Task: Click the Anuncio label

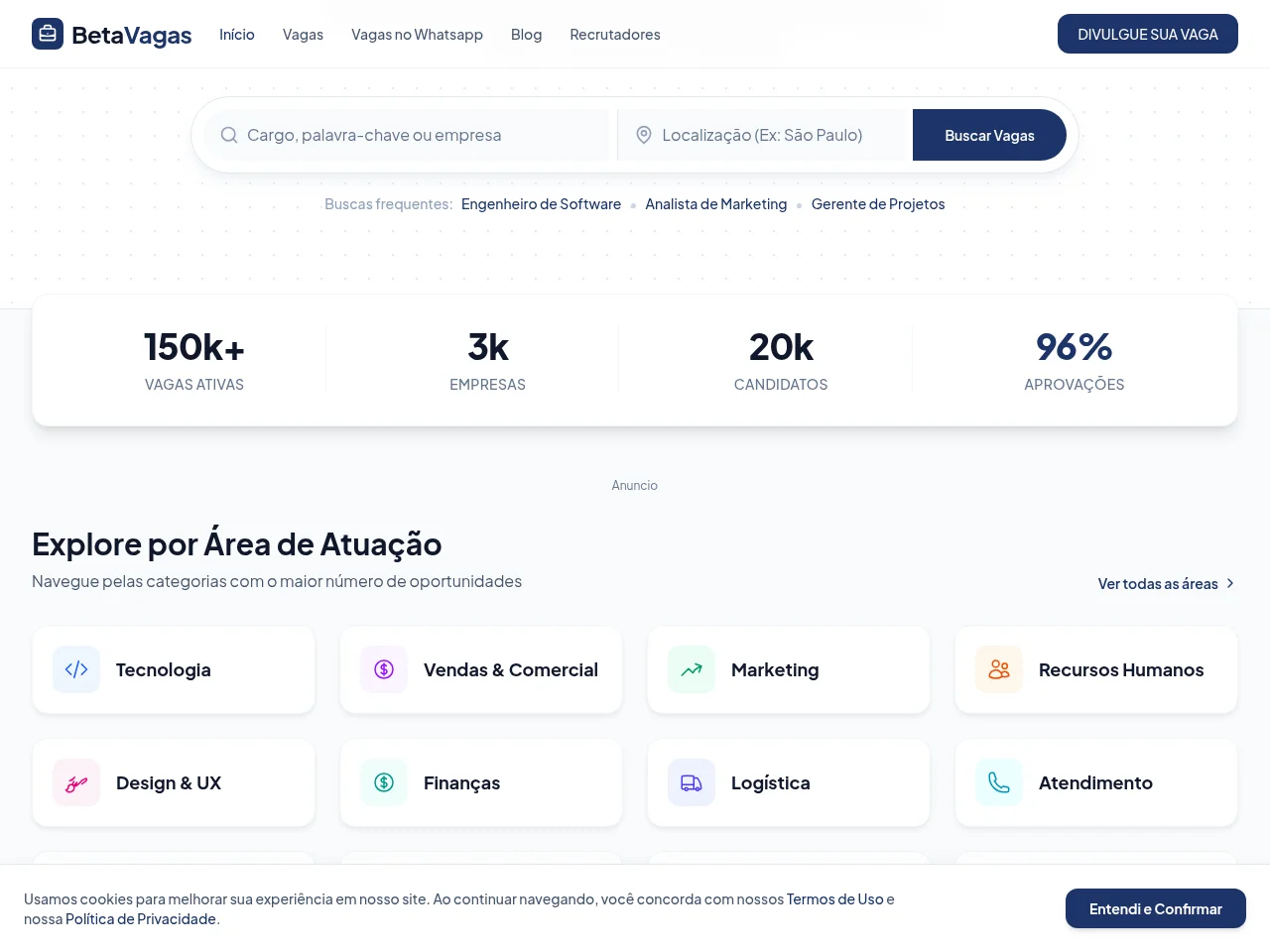Action: [635, 485]
